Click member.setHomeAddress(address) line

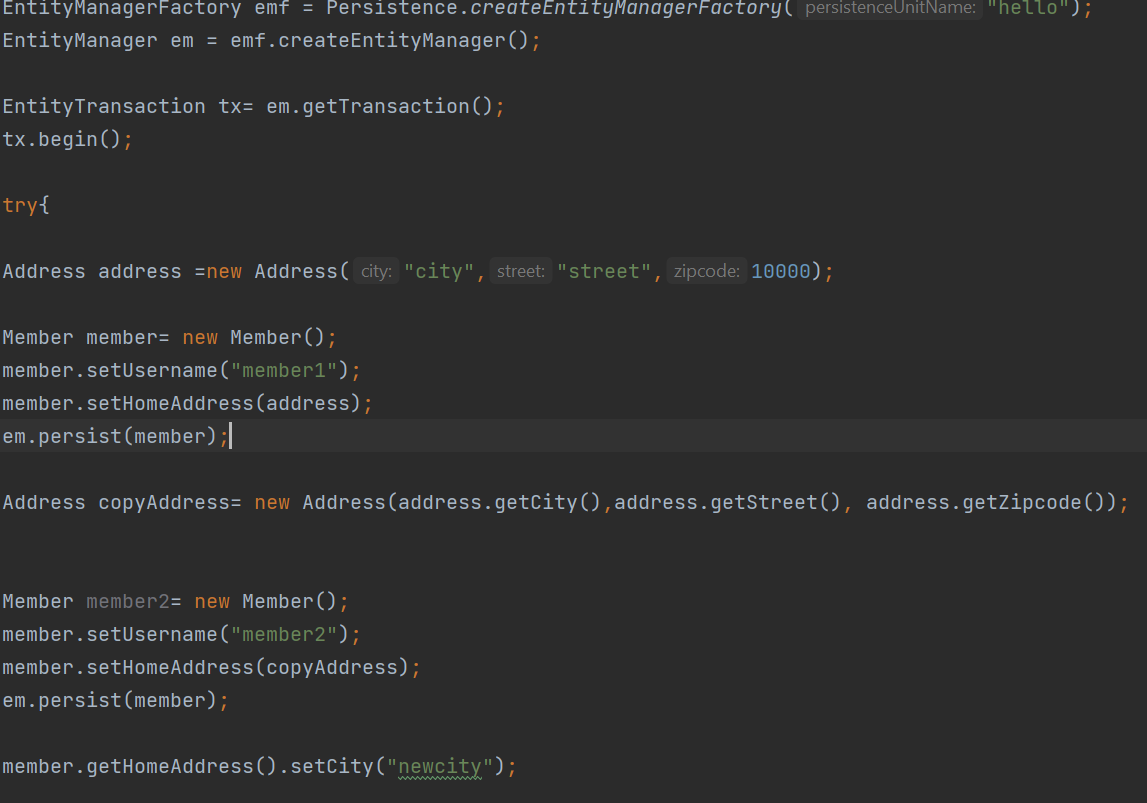(187, 404)
